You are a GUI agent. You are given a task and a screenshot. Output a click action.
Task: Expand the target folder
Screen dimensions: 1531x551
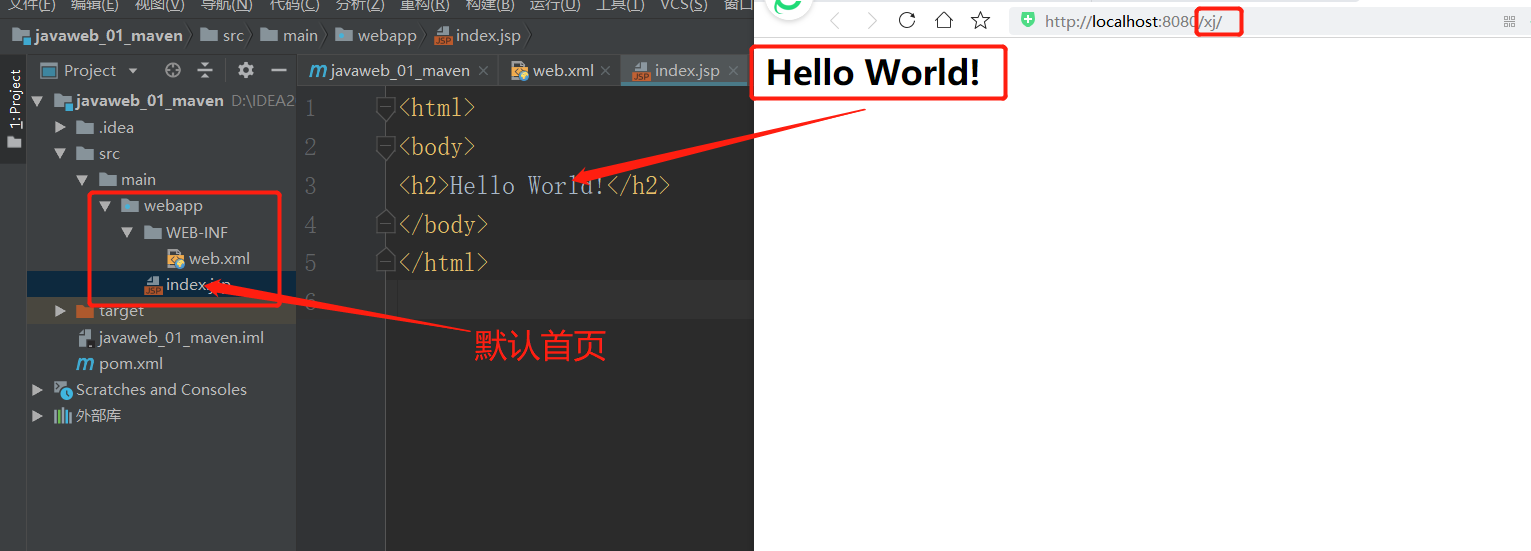coord(60,311)
